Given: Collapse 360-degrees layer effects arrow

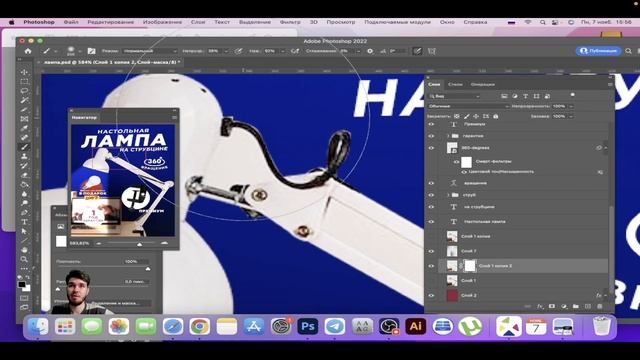Looking at the screenshot, I should 606,148.
